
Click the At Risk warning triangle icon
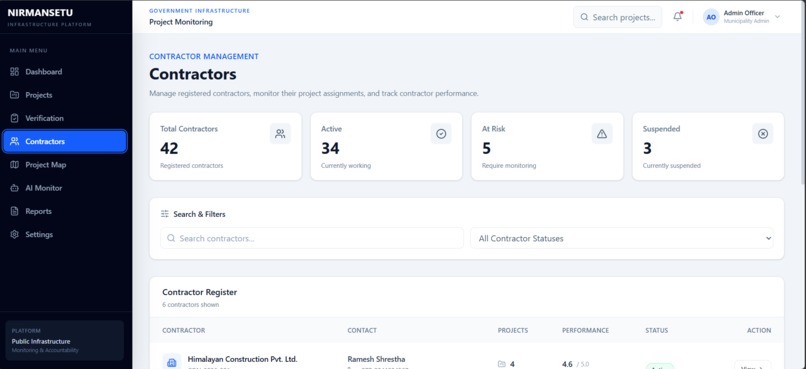[x=602, y=134]
